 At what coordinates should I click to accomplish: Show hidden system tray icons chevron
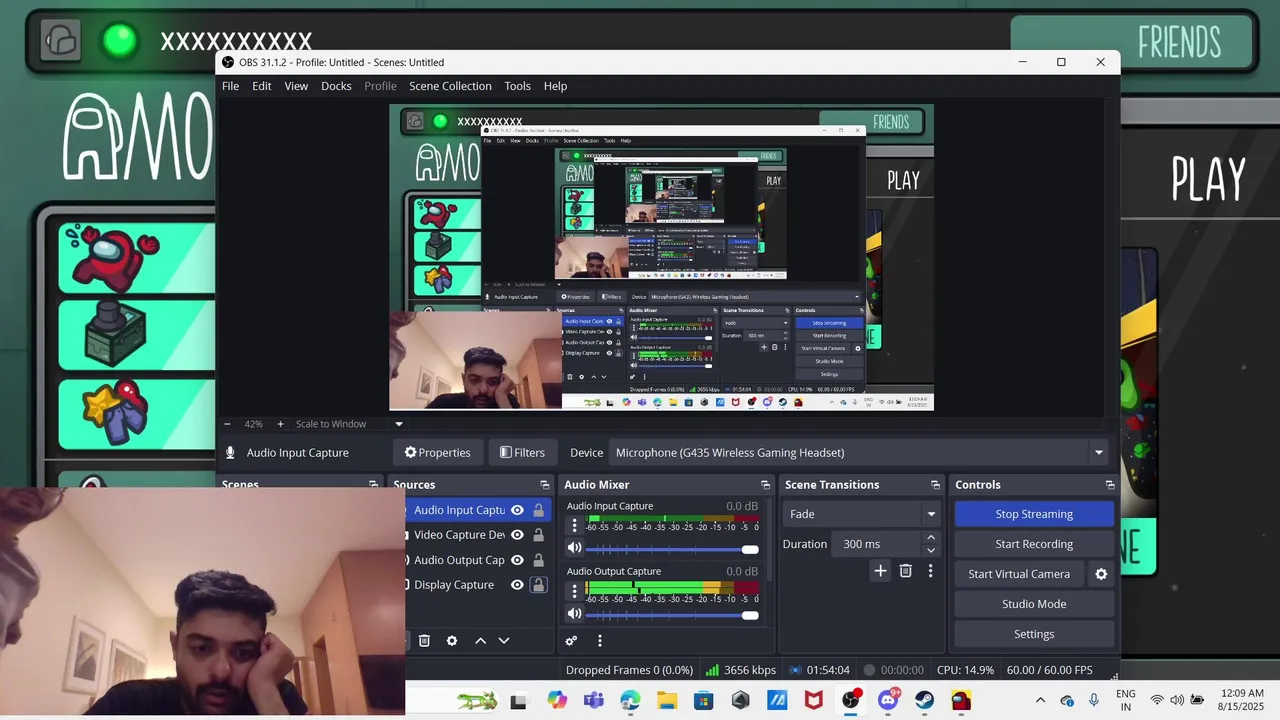click(1040, 700)
